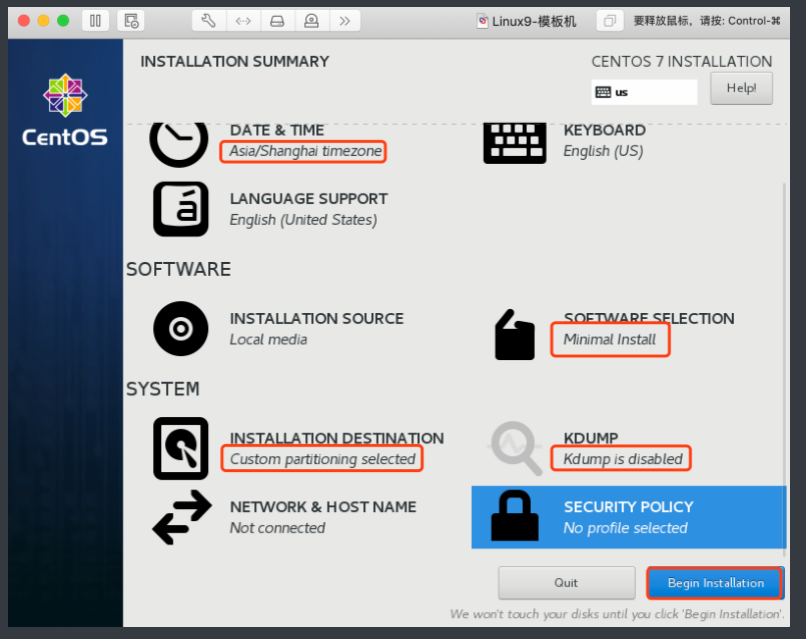Click the Security Policy lock icon
Viewport: 806px width, 639px height.
(515, 516)
